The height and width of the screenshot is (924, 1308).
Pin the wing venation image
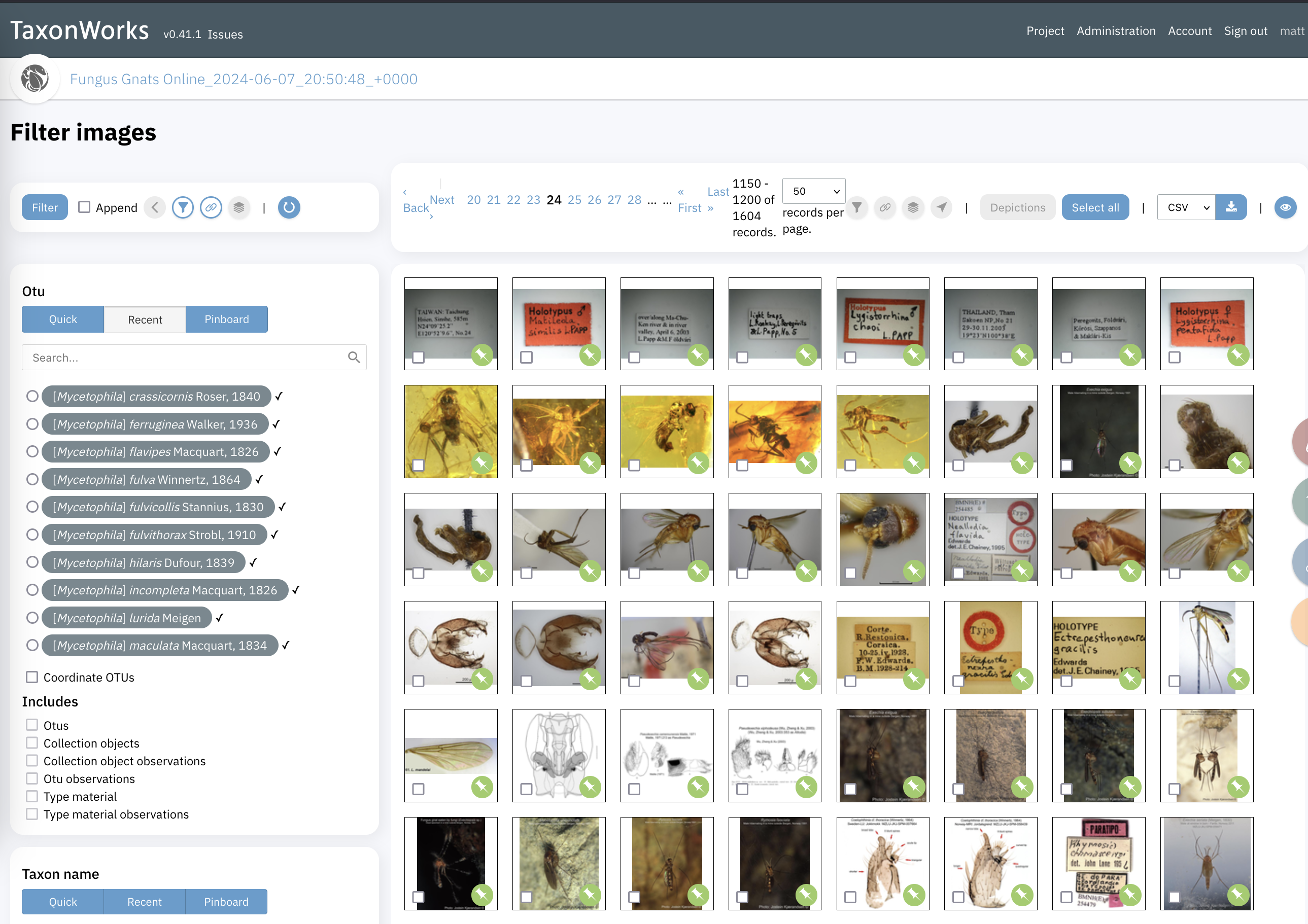click(482, 787)
